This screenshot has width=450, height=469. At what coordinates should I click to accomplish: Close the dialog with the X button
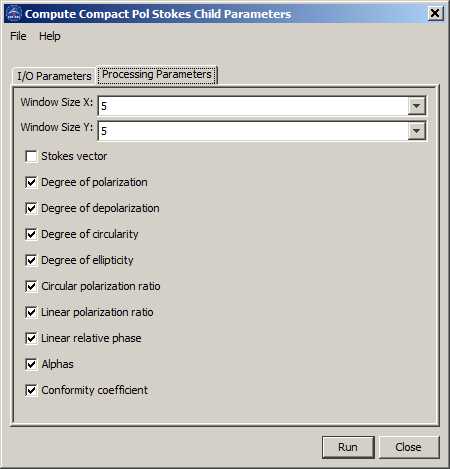(x=435, y=14)
